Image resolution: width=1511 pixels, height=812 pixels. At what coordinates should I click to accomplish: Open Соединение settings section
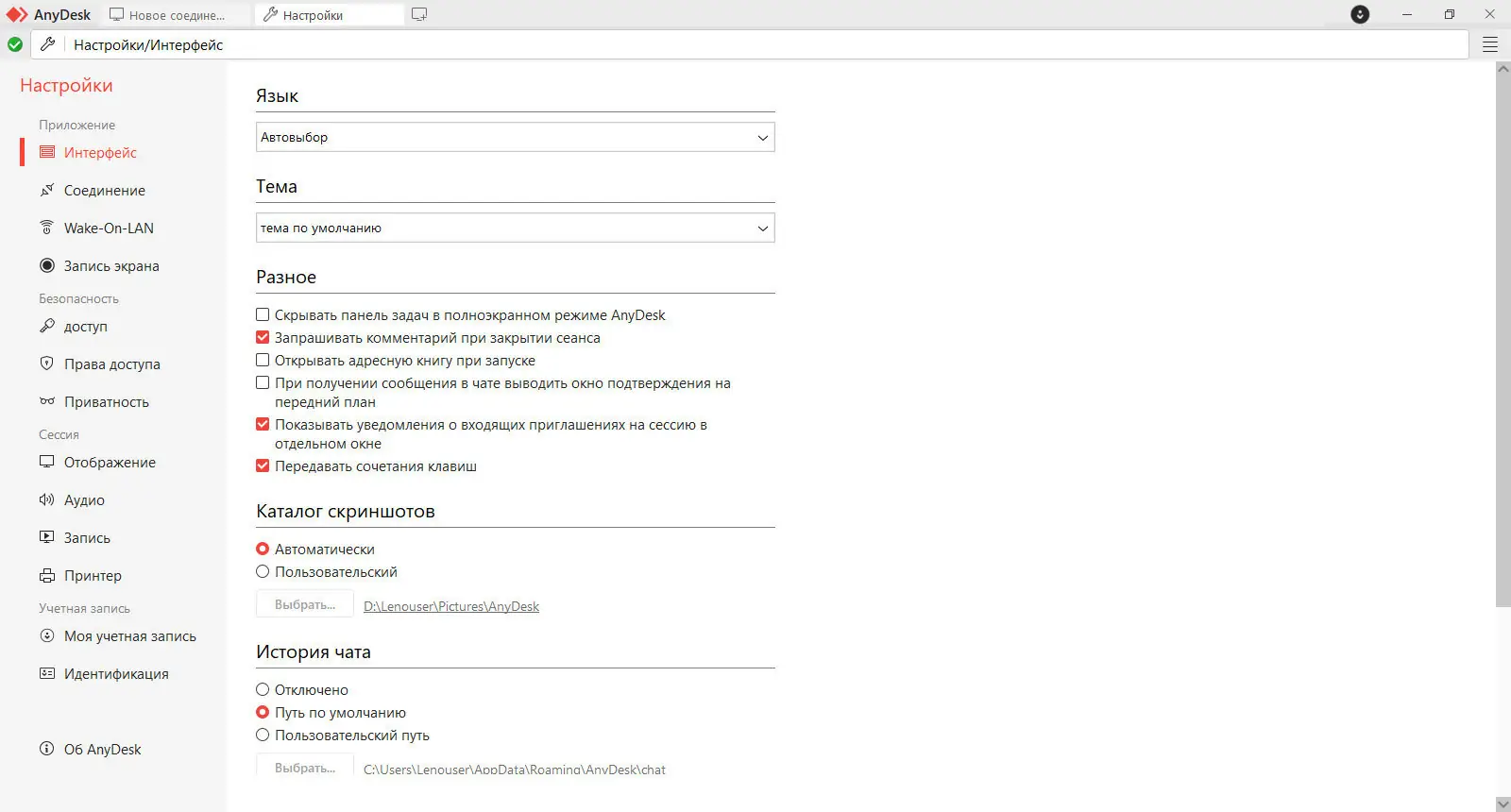tap(105, 190)
